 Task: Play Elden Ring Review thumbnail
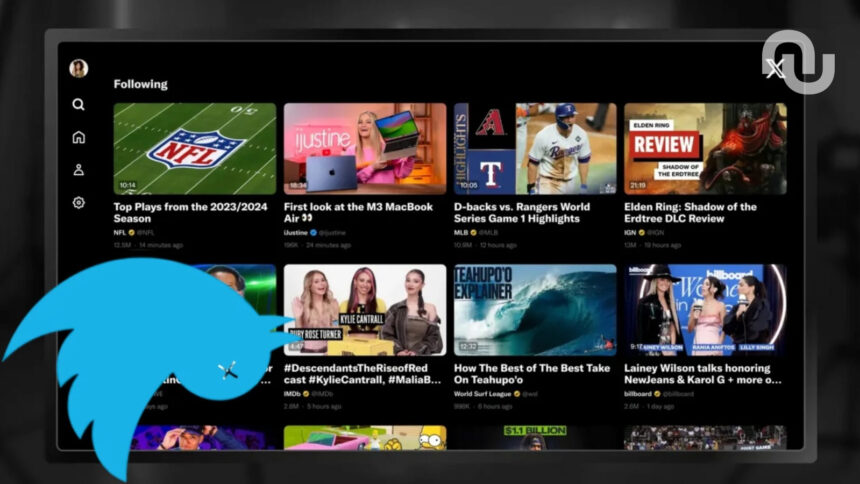pos(705,149)
